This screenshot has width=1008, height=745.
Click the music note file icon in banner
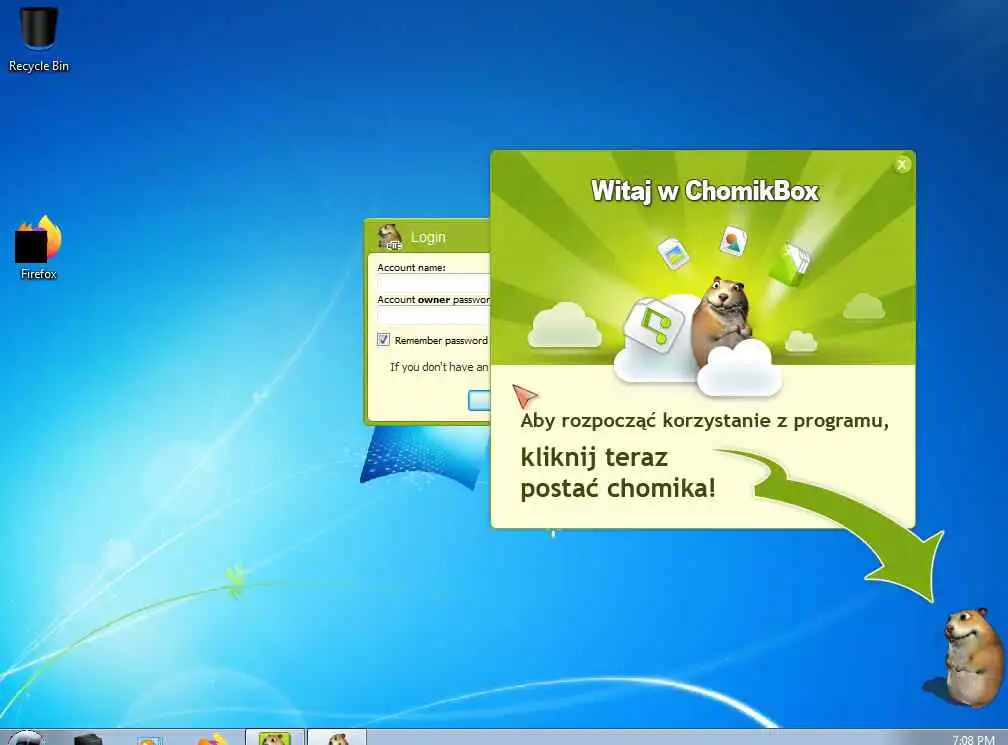coord(653,325)
